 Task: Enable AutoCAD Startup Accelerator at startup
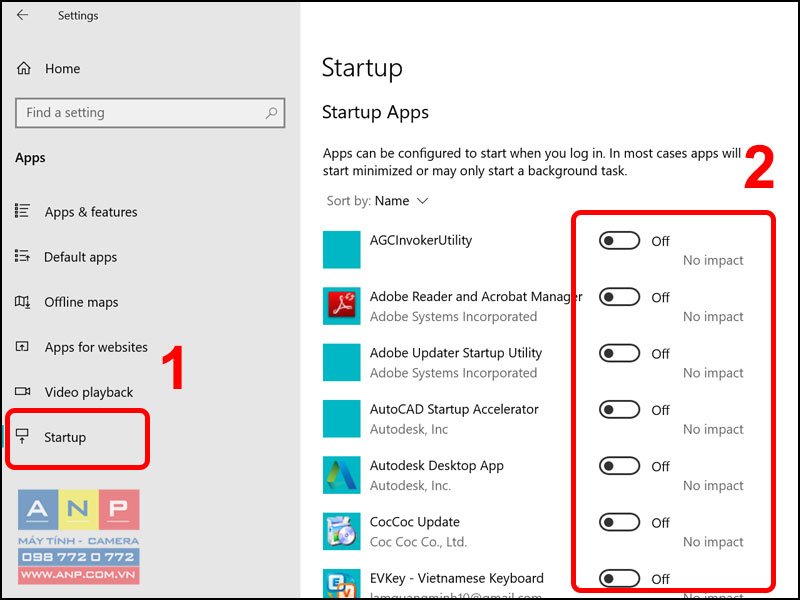tap(619, 410)
